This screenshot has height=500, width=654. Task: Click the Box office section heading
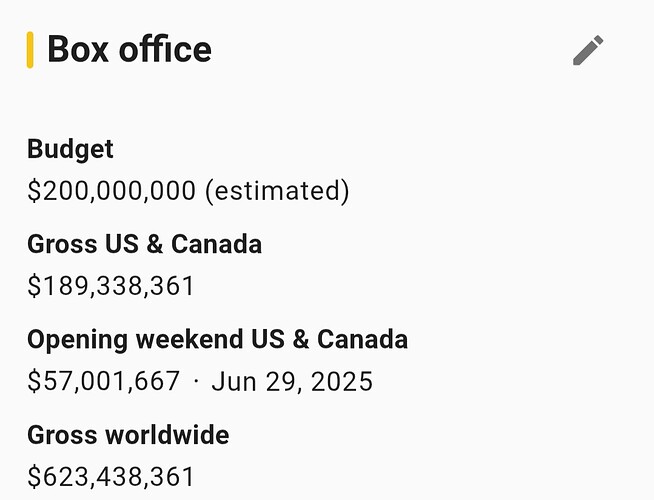(x=129, y=49)
